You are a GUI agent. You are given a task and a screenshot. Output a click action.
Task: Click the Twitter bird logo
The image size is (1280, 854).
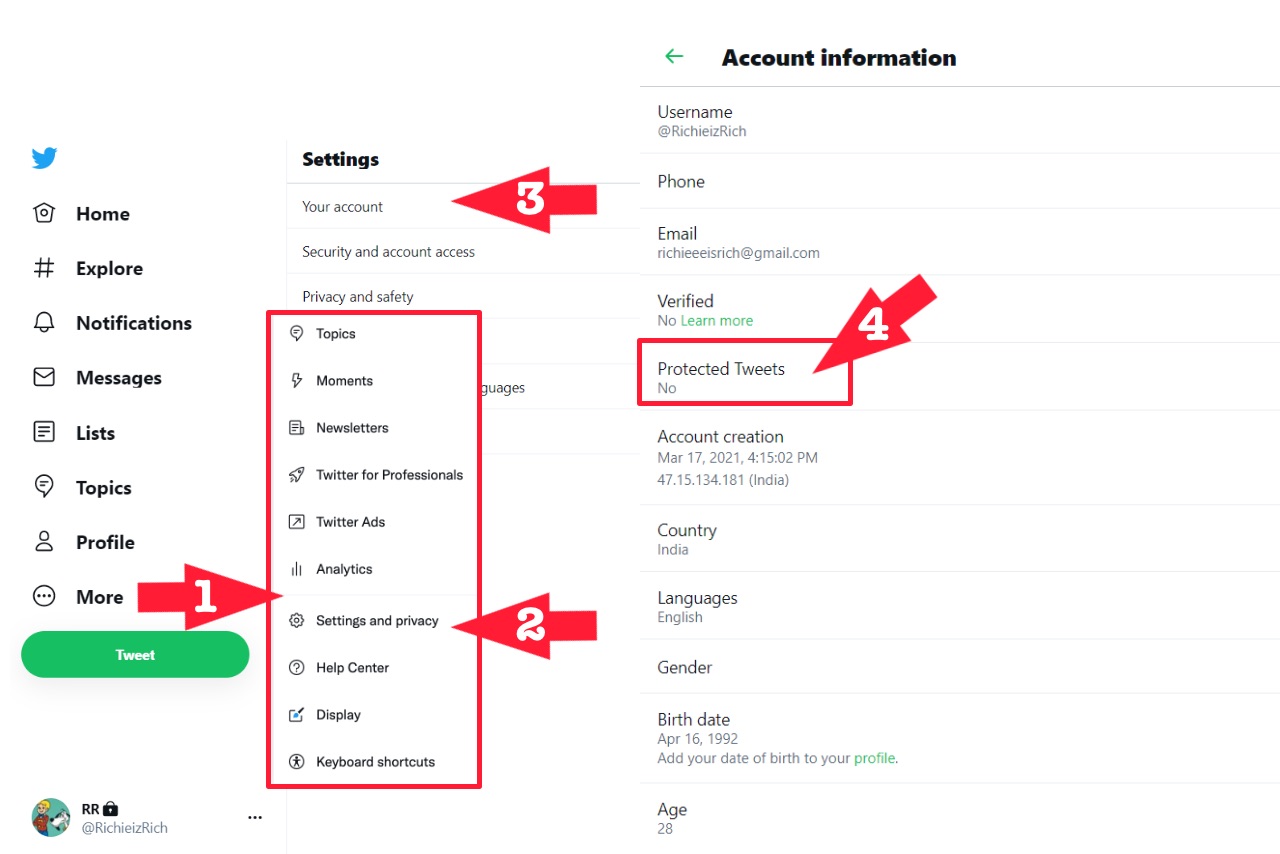pos(44,158)
